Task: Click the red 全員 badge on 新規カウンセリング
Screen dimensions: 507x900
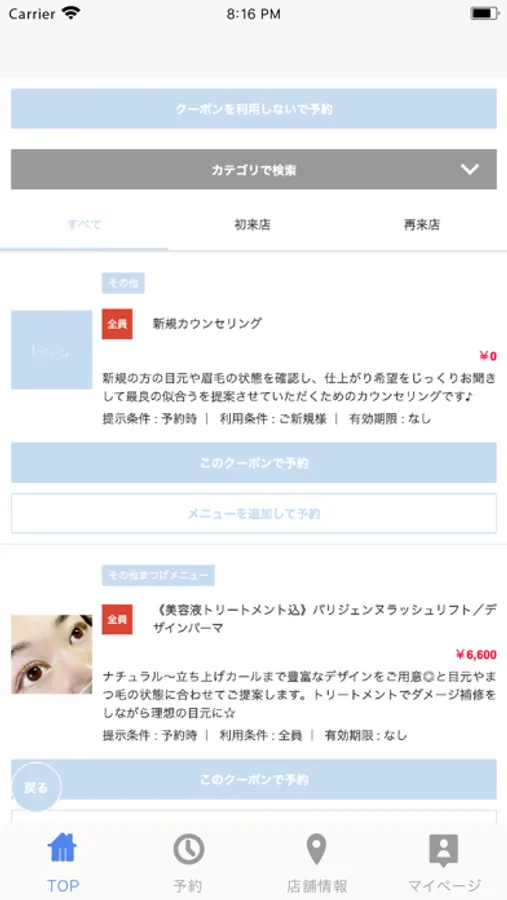Action: point(117,324)
